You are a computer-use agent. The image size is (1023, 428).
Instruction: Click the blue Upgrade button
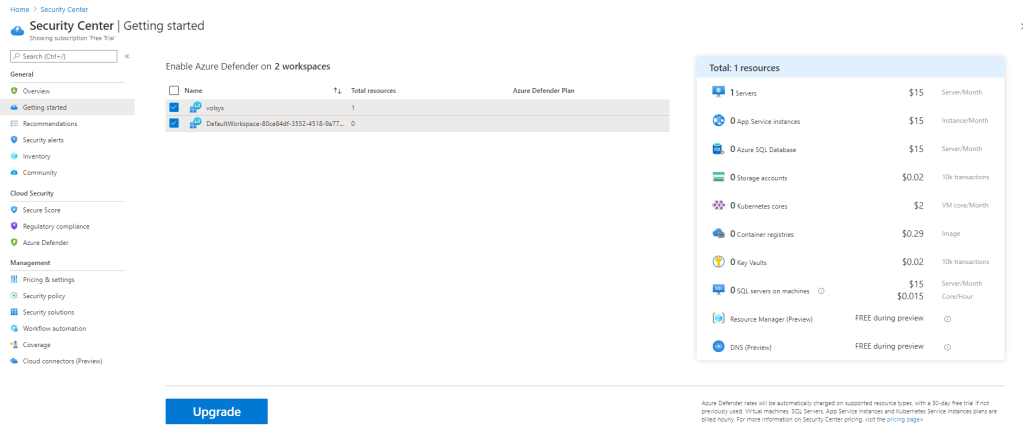click(x=216, y=411)
